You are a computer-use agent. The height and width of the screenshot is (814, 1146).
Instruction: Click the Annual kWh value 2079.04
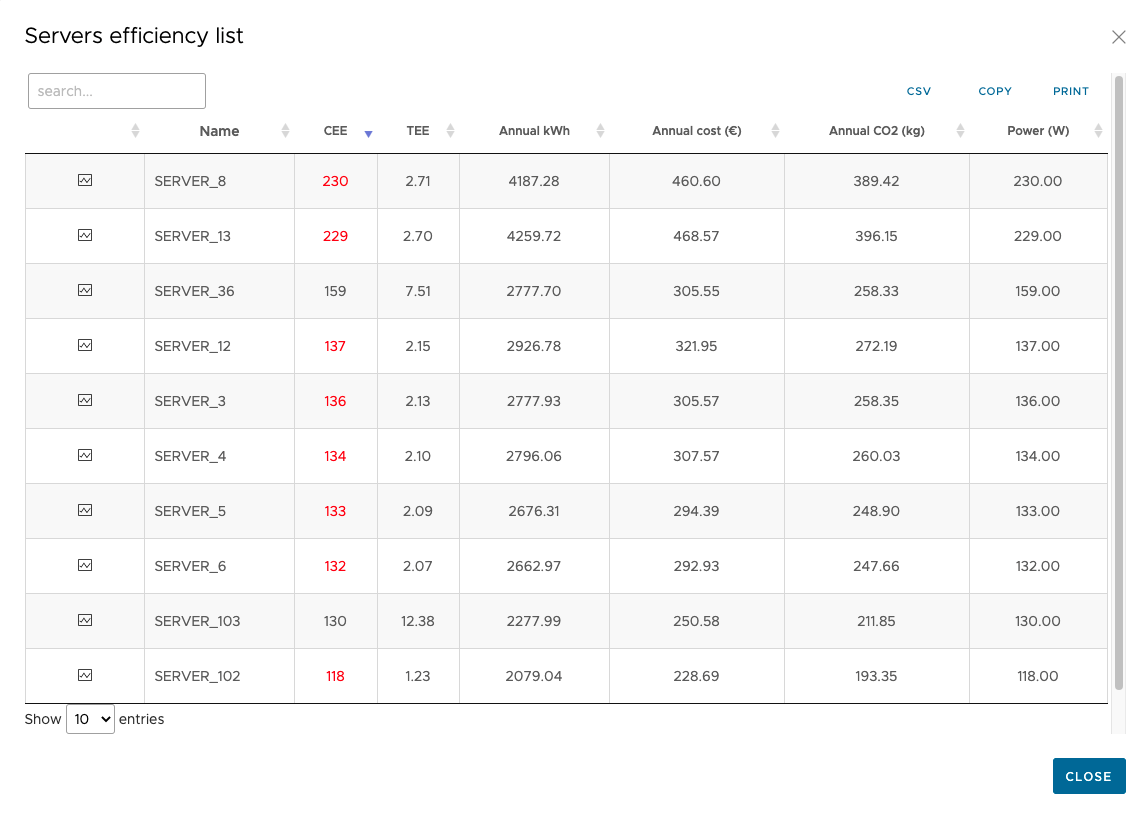tap(534, 676)
